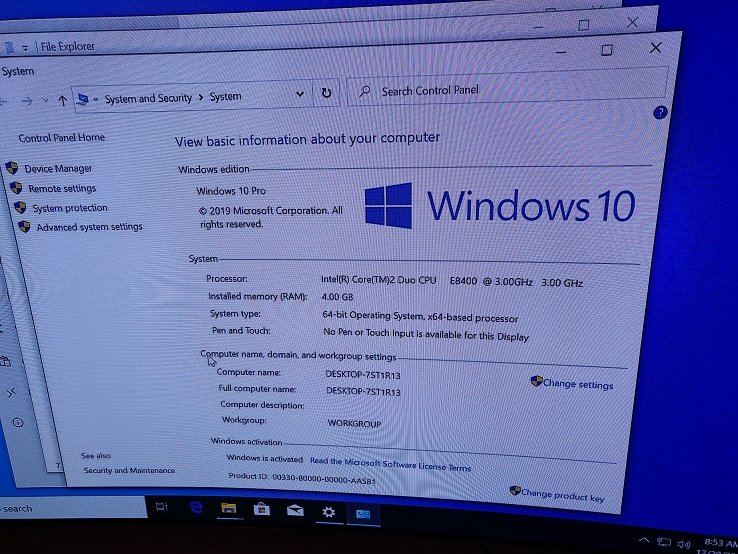Click the shield icon beside Change product key

[x=515, y=490]
